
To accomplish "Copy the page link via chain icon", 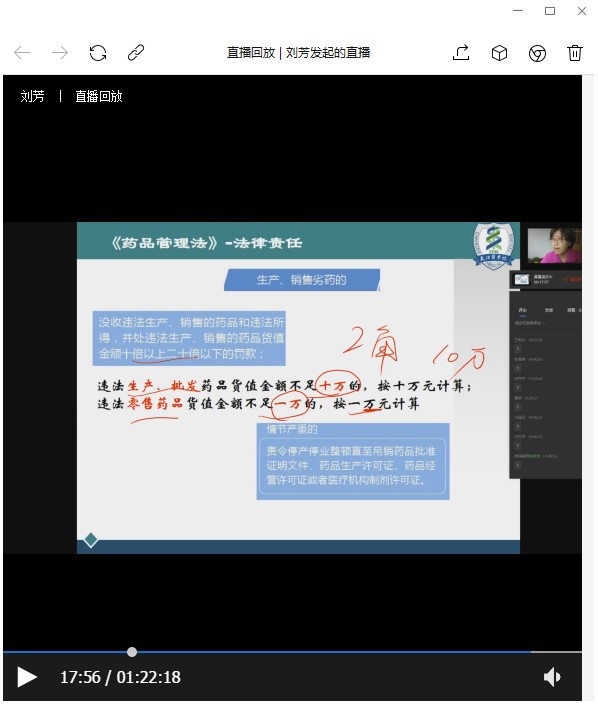I will tap(136, 53).
